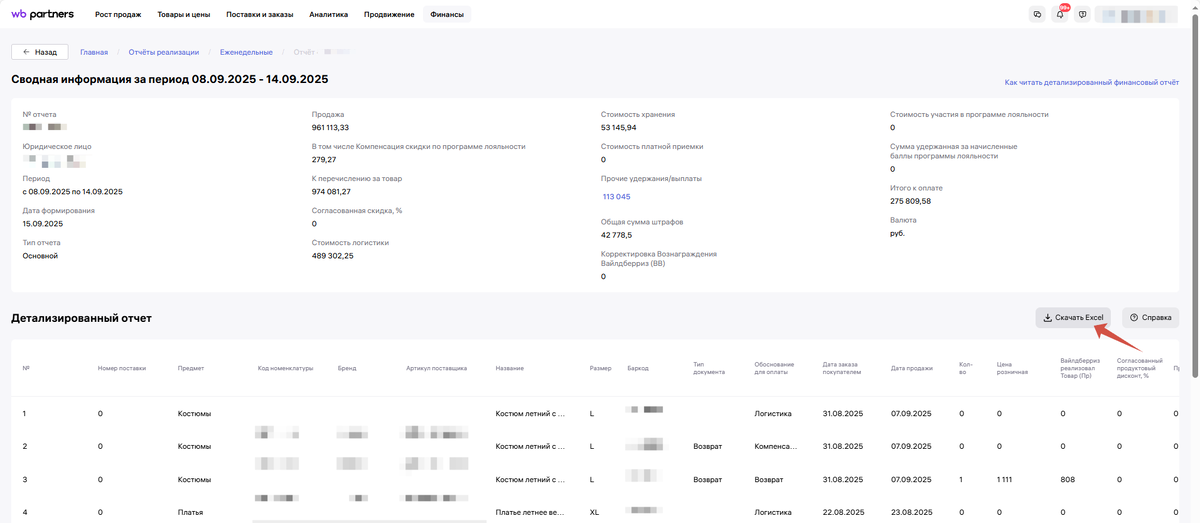Open the Финансы menu
Screen dimensions: 1200x523
[x=447, y=15]
